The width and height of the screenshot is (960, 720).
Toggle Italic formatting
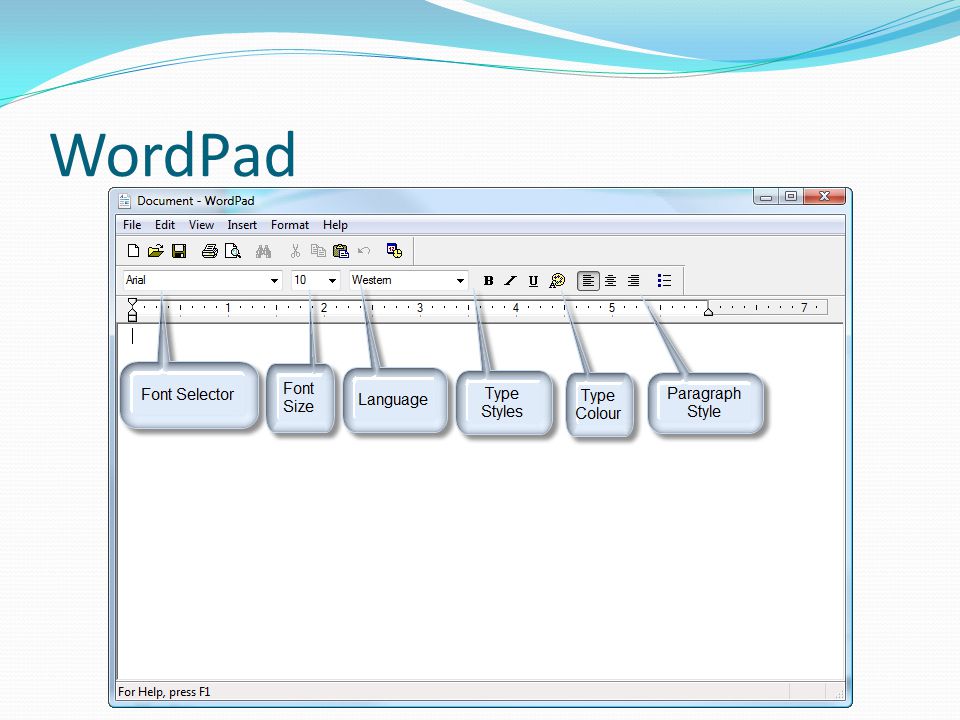point(510,280)
